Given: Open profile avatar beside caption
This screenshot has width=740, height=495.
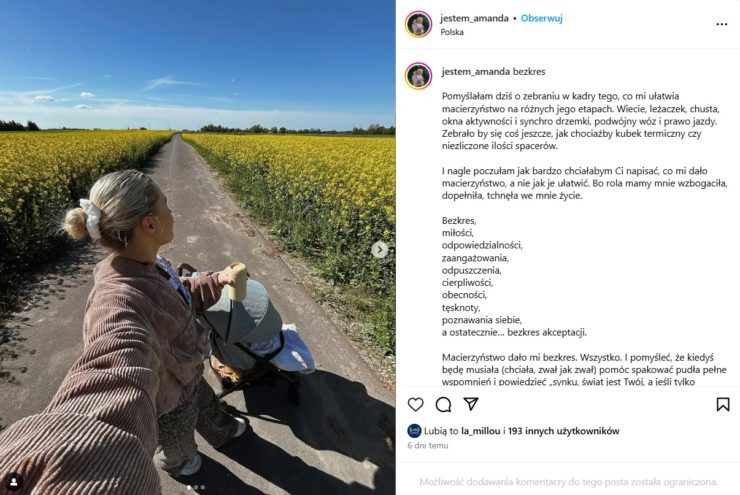Looking at the screenshot, I should click(x=418, y=76).
